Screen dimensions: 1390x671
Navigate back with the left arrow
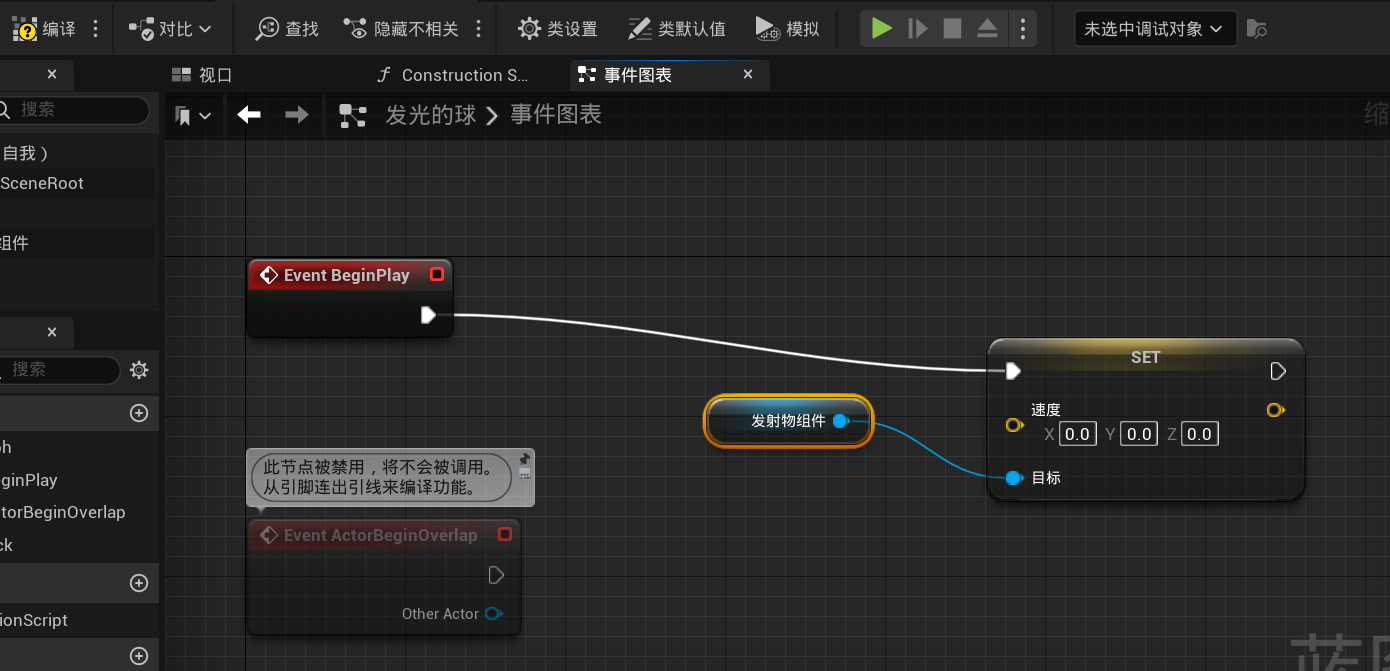pyautogui.click(x=249, y=115)
